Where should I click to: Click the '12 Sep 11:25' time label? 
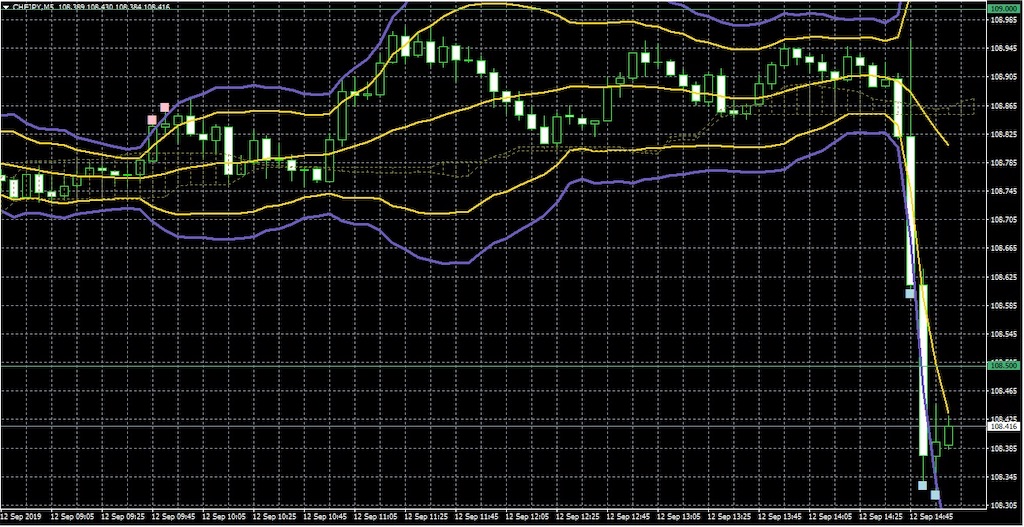pos(425,516)
